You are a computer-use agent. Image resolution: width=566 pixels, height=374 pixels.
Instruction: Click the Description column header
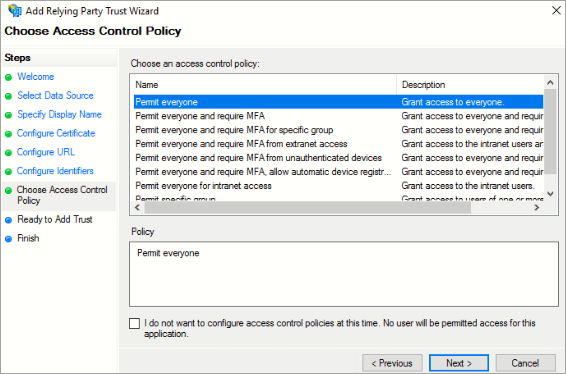pyautogui.click(x=470, y=85)
